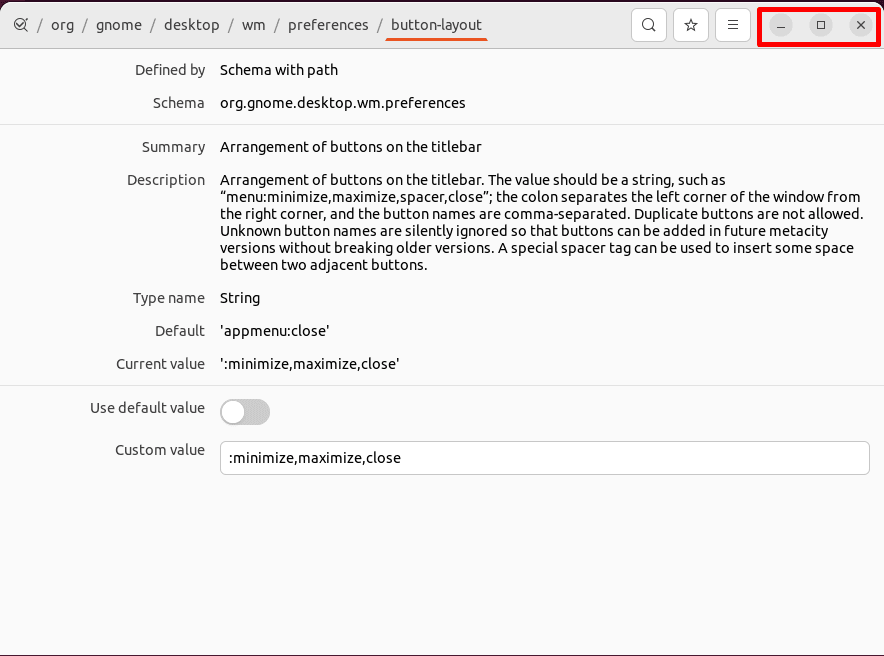Navigate to the desktop folder in the breadcrumb

click(191, 24)
